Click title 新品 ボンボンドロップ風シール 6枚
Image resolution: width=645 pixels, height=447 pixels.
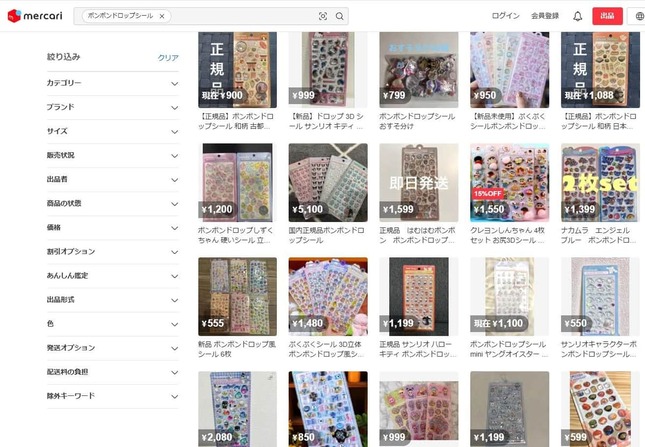coord(237,349)
